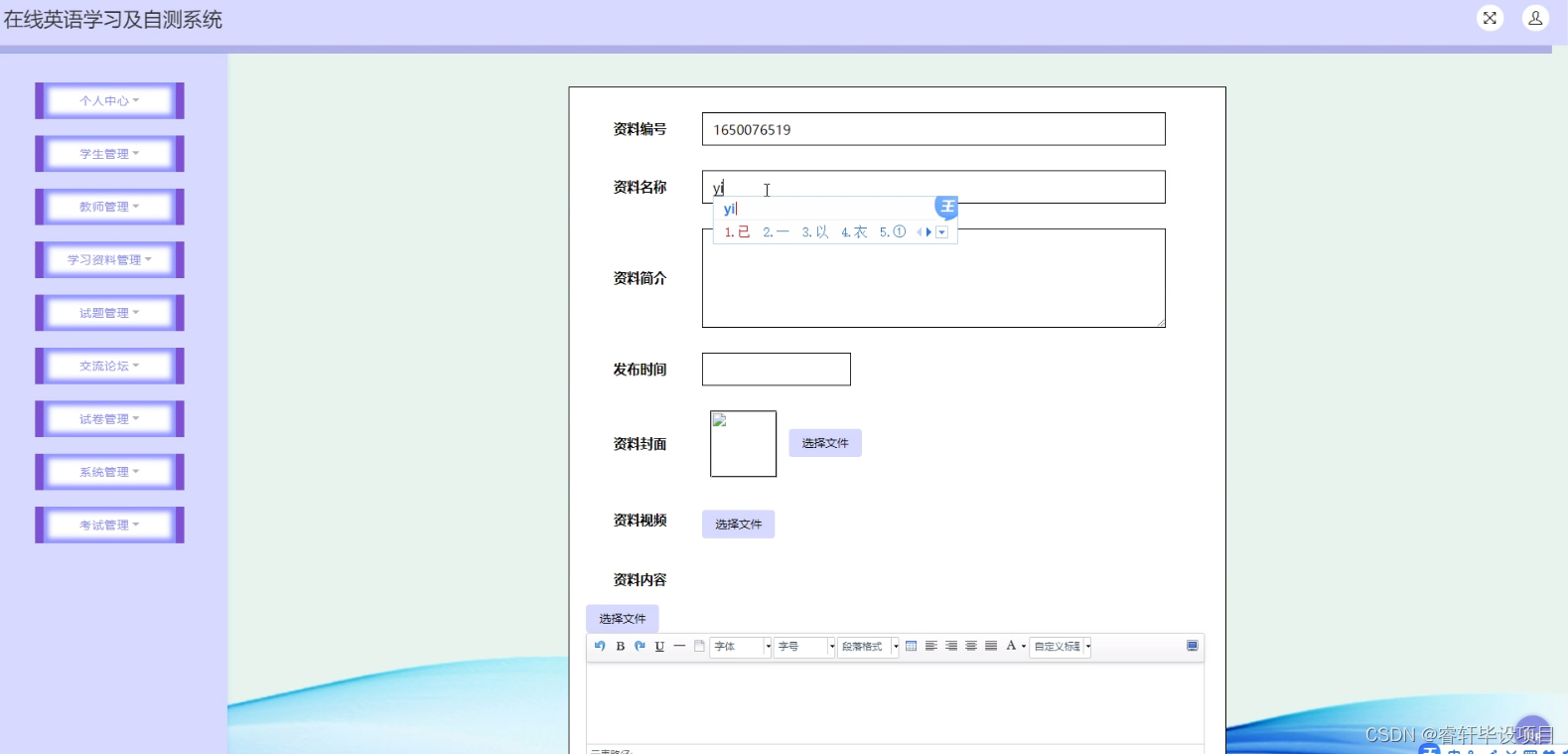1568x754 pixels.
Task: Select IME candidate 2 一
Action: tap(776, 232)
